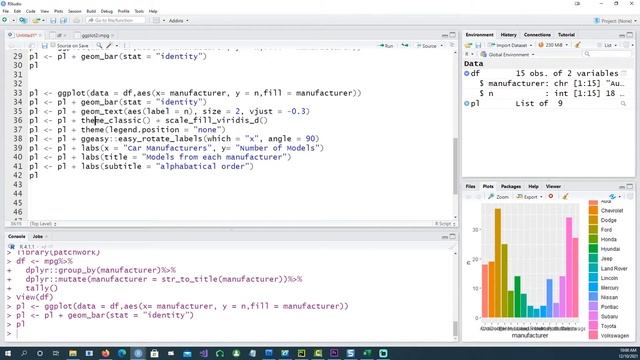Click the source editor vertical scrollbar
The image size is (640, 360).
click(x=456, y=165)
